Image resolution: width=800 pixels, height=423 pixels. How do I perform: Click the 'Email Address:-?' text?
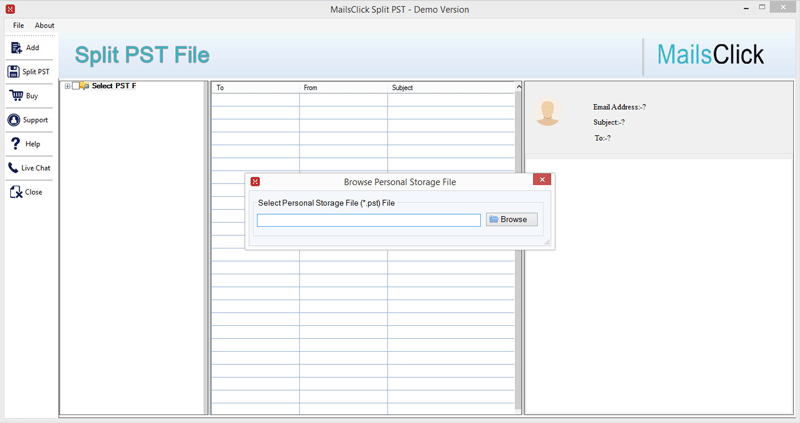point(619,107)
